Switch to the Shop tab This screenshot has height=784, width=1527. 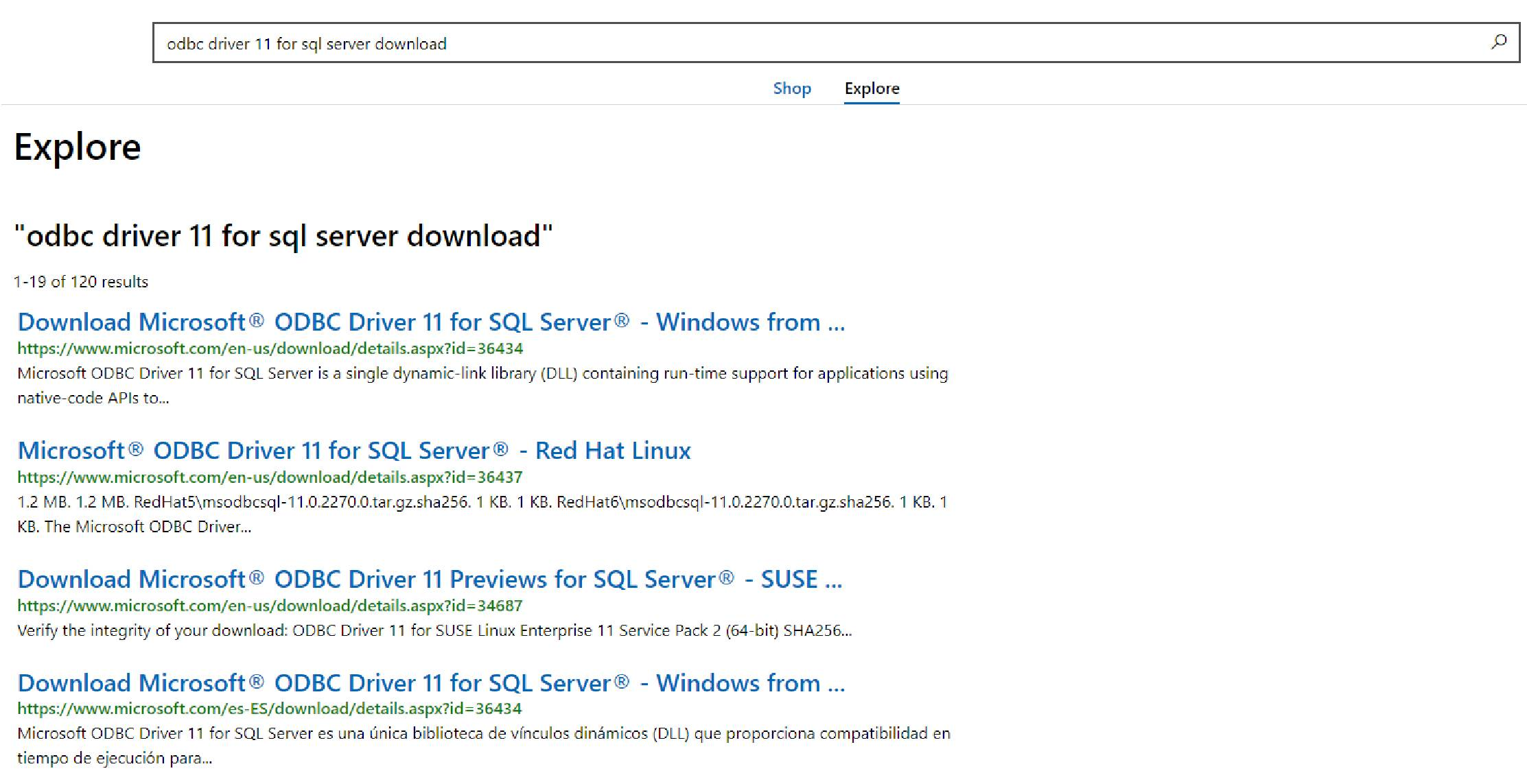(x=791, y=88)
